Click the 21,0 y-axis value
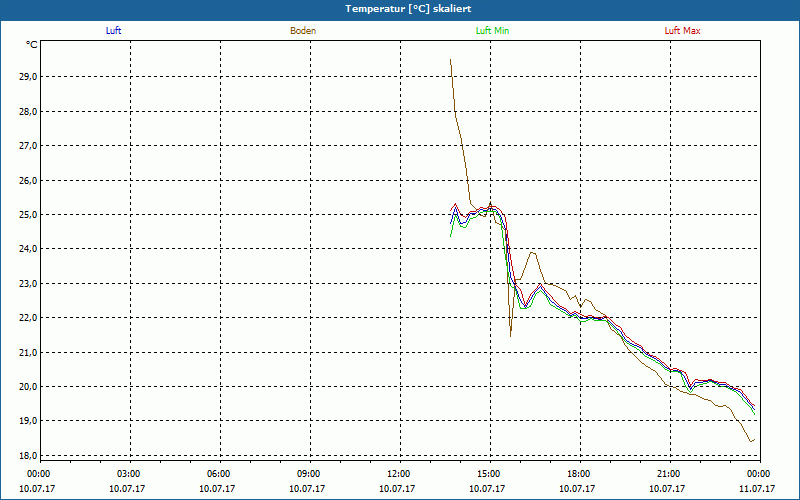800x500 pixels. (x=28, y=352)
